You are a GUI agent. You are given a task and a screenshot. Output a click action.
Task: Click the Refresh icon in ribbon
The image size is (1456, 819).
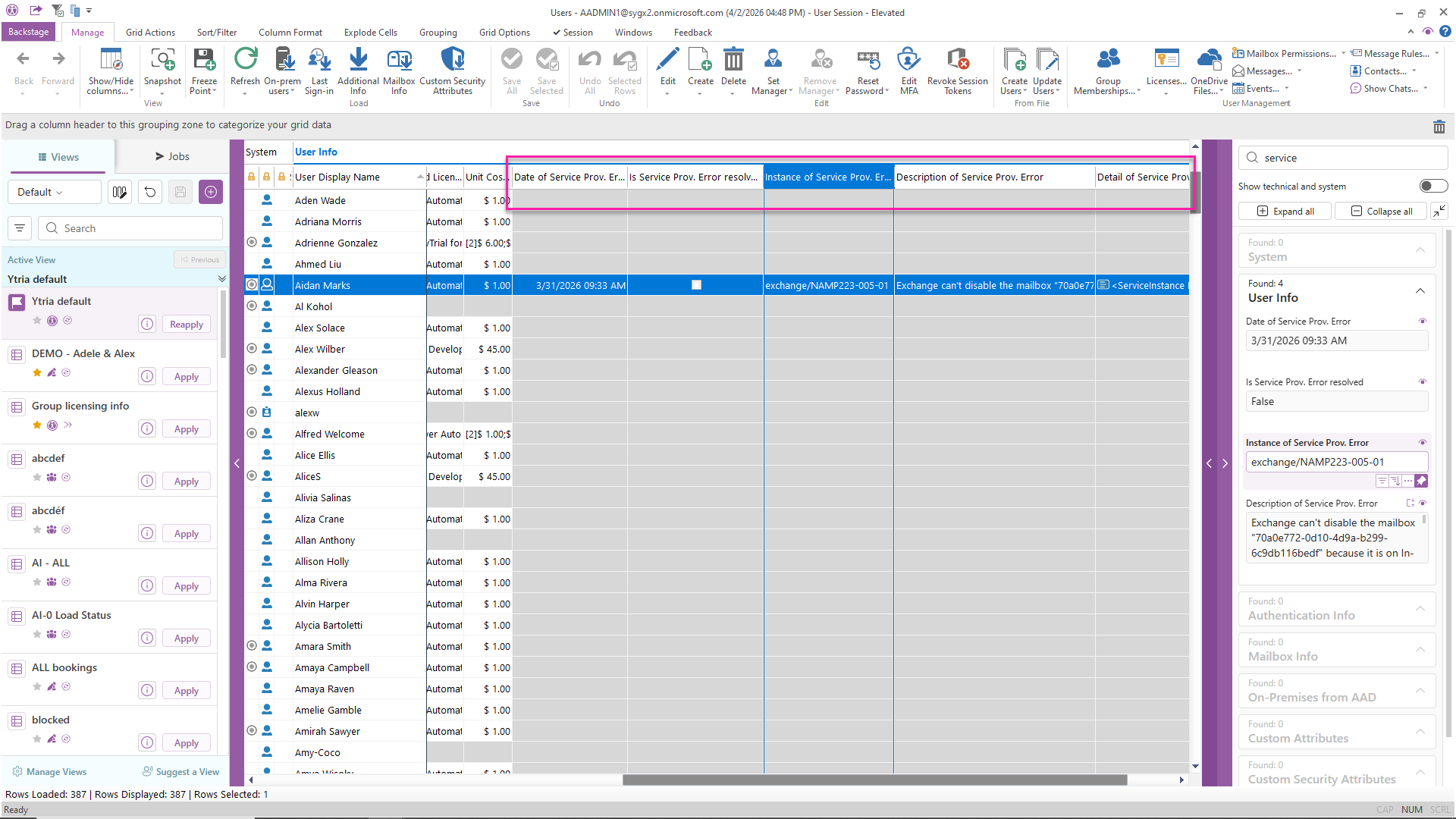click(x=245, y=61)
